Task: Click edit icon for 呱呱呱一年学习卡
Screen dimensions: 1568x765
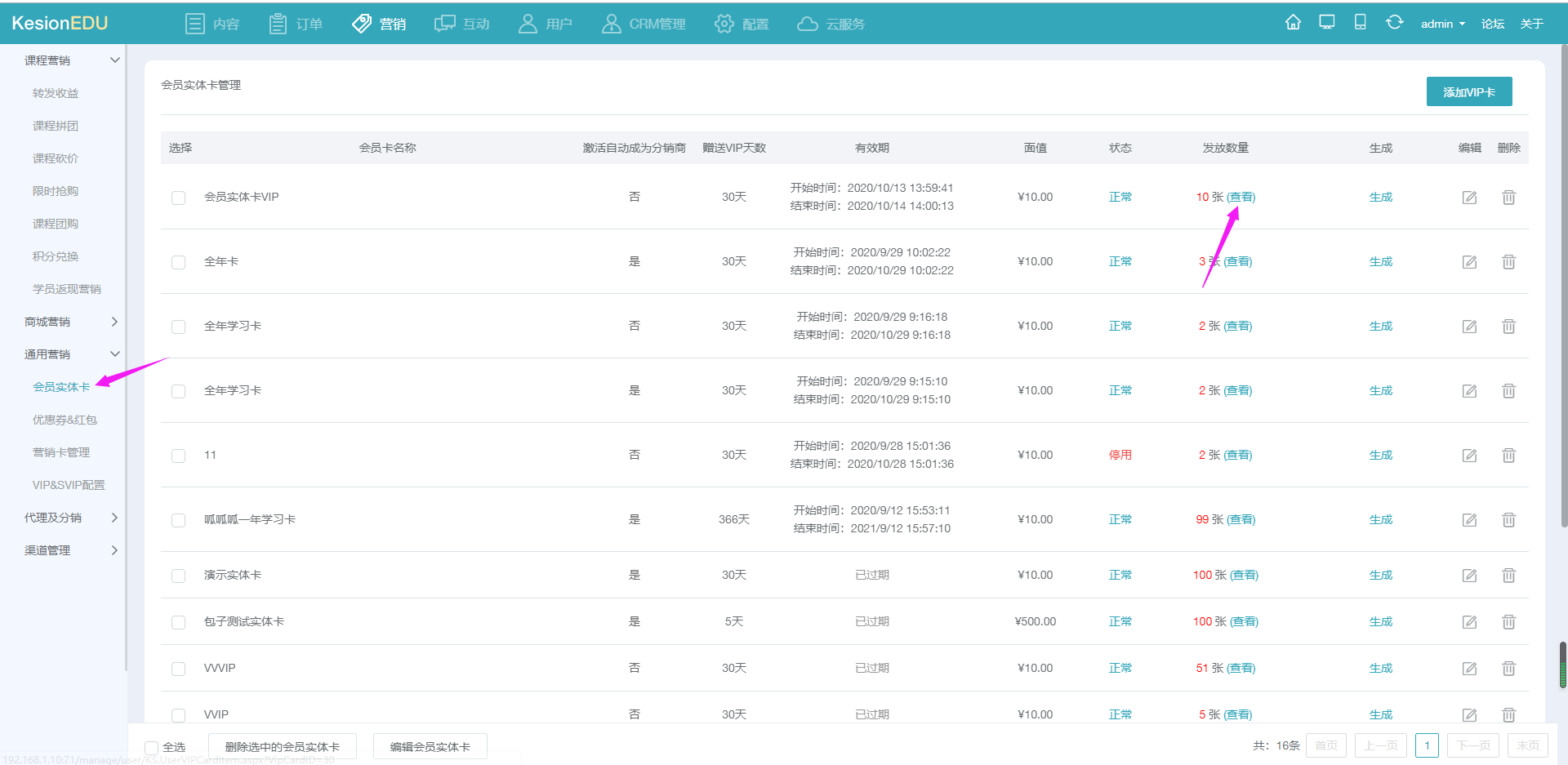Action: [x=1469, y=520]
